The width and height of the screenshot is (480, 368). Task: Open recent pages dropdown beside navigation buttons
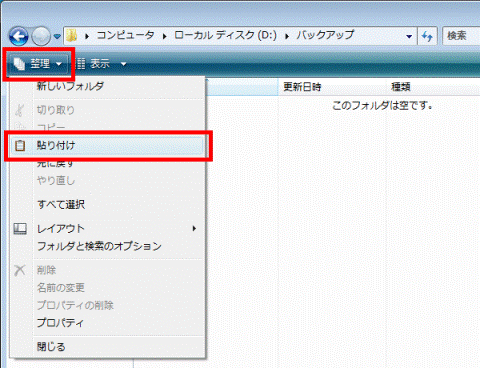(x=57, y=36)
